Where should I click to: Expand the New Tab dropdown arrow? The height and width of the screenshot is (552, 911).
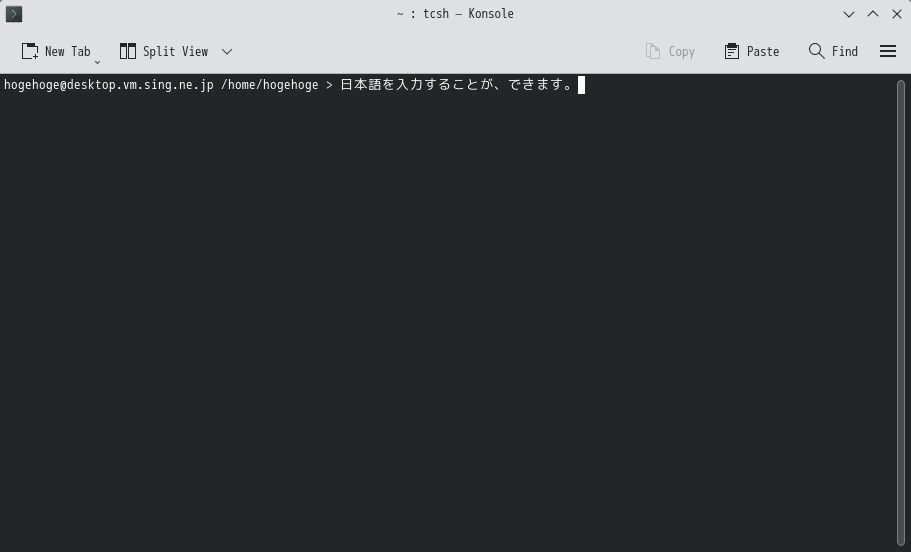(x=98, y=62)
